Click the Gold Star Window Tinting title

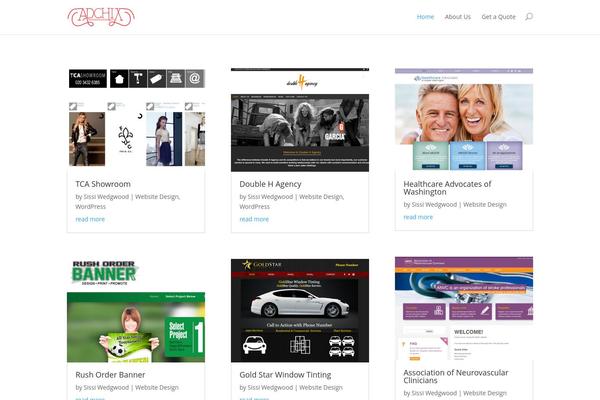(x=285, y=375)
